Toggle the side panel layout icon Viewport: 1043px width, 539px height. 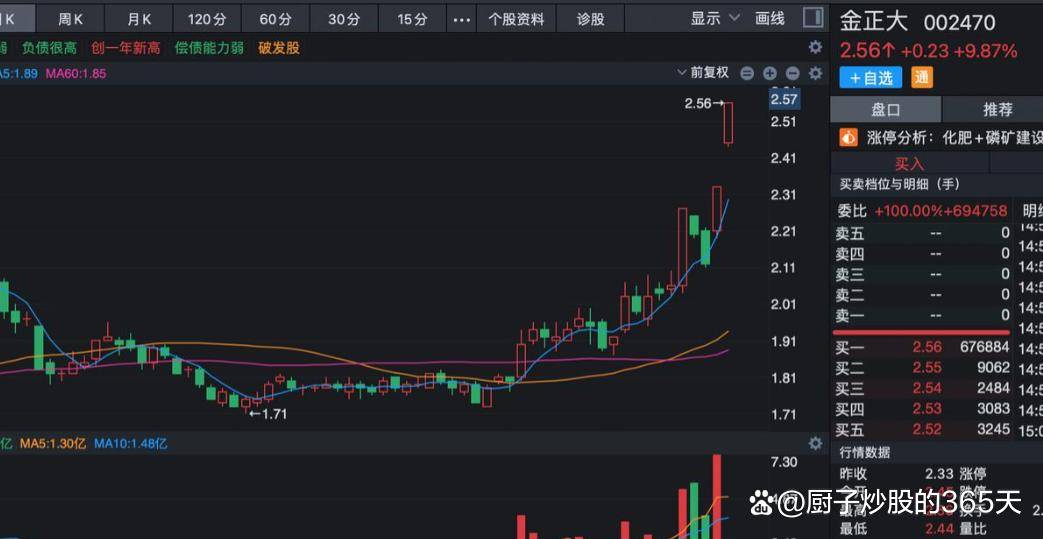(x=814, y=18)
